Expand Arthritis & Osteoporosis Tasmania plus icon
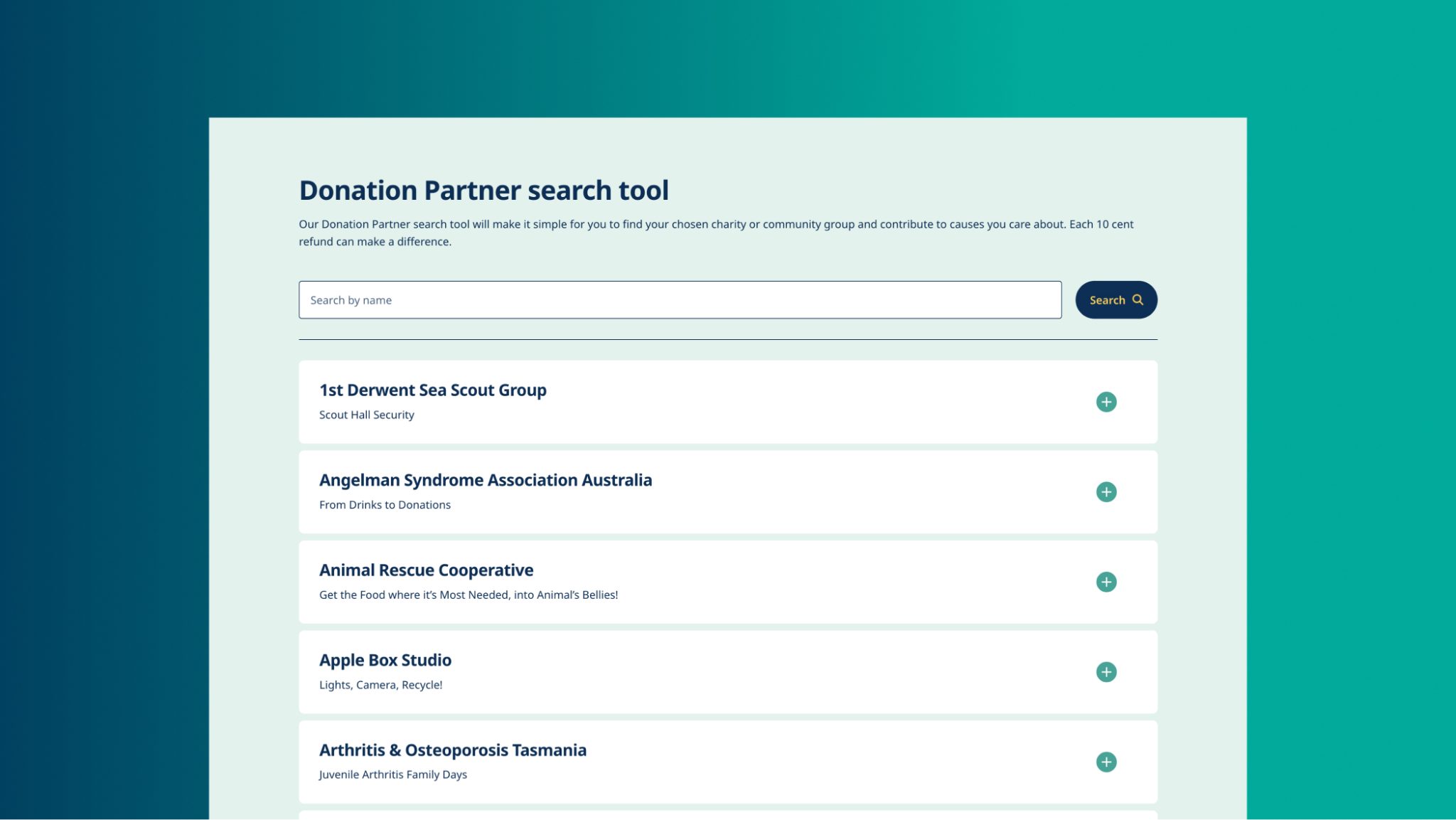1456x820 pixels. (1106, 762)
